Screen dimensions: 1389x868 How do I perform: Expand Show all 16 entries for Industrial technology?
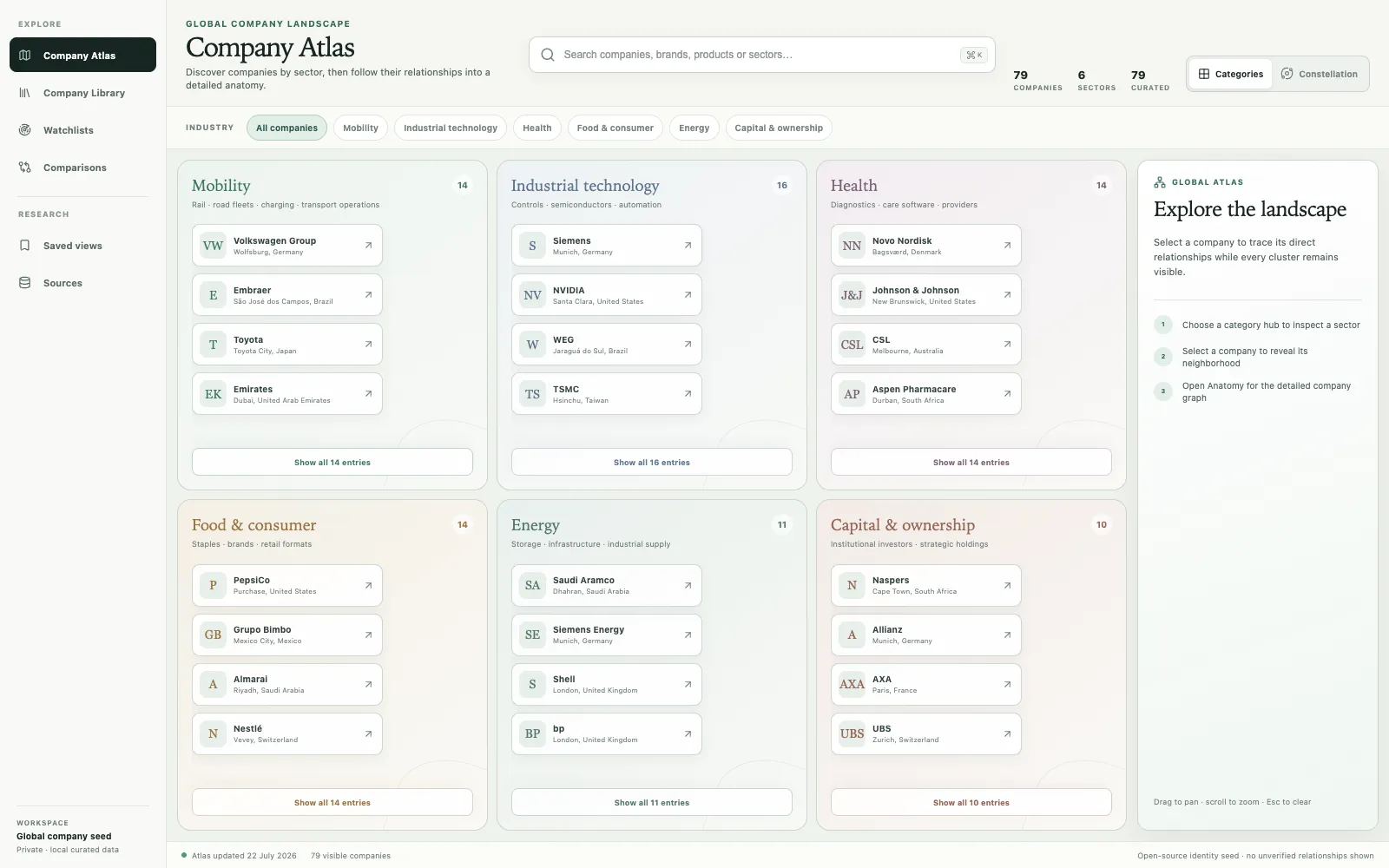[652, 462]
